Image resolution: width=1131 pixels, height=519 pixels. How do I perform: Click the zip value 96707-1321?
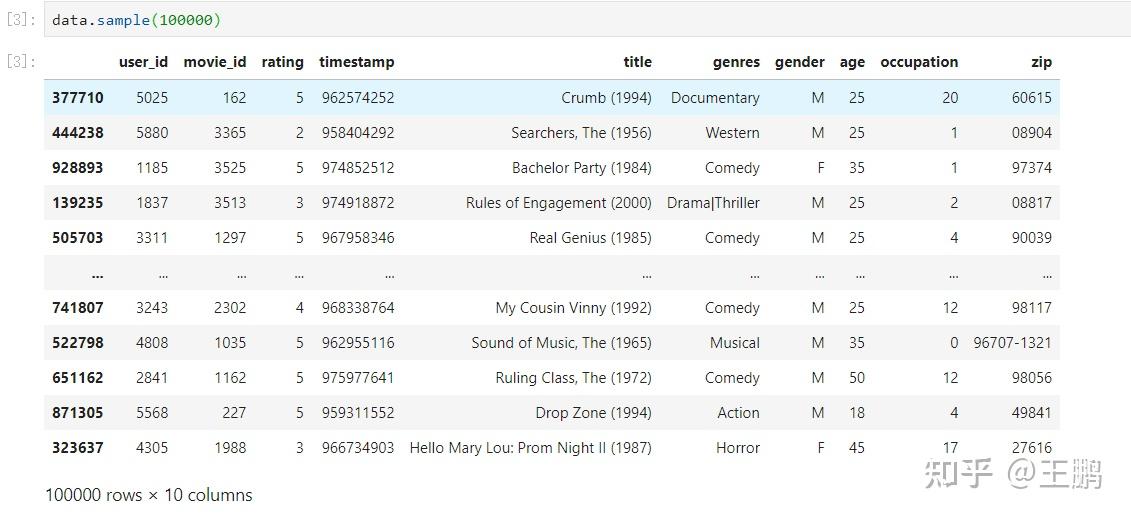click(x=1012, y=343)
